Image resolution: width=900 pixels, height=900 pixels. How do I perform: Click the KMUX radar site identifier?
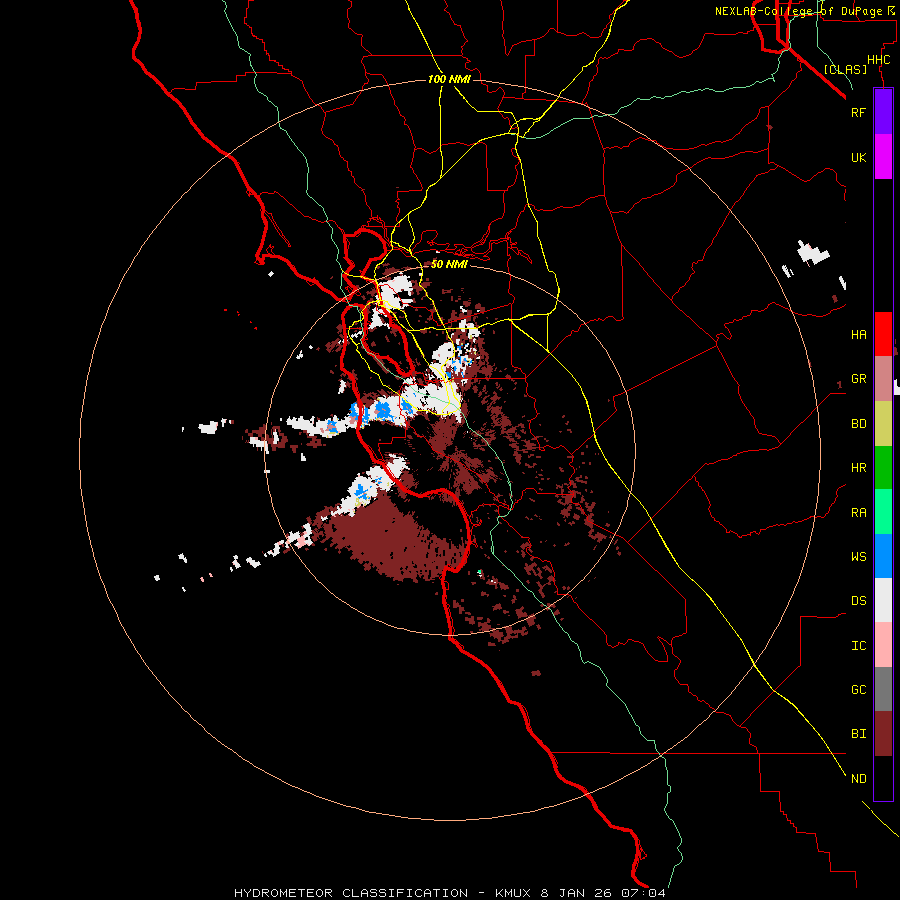514,893
